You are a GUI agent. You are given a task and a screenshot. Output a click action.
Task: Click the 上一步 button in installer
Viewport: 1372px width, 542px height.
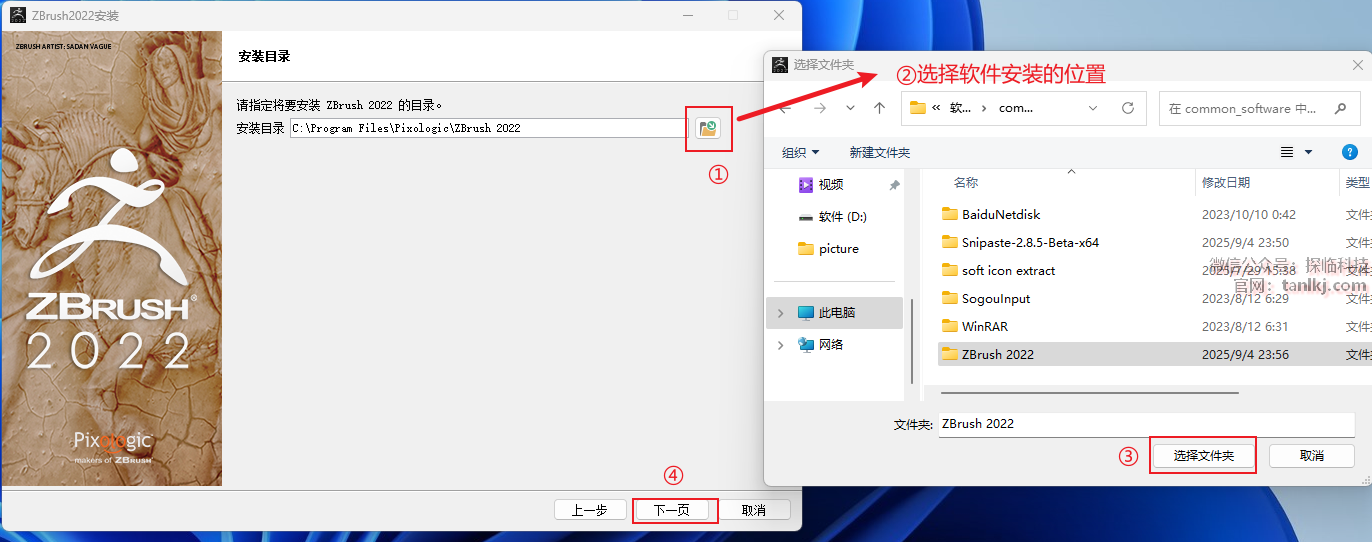(590, 510)
